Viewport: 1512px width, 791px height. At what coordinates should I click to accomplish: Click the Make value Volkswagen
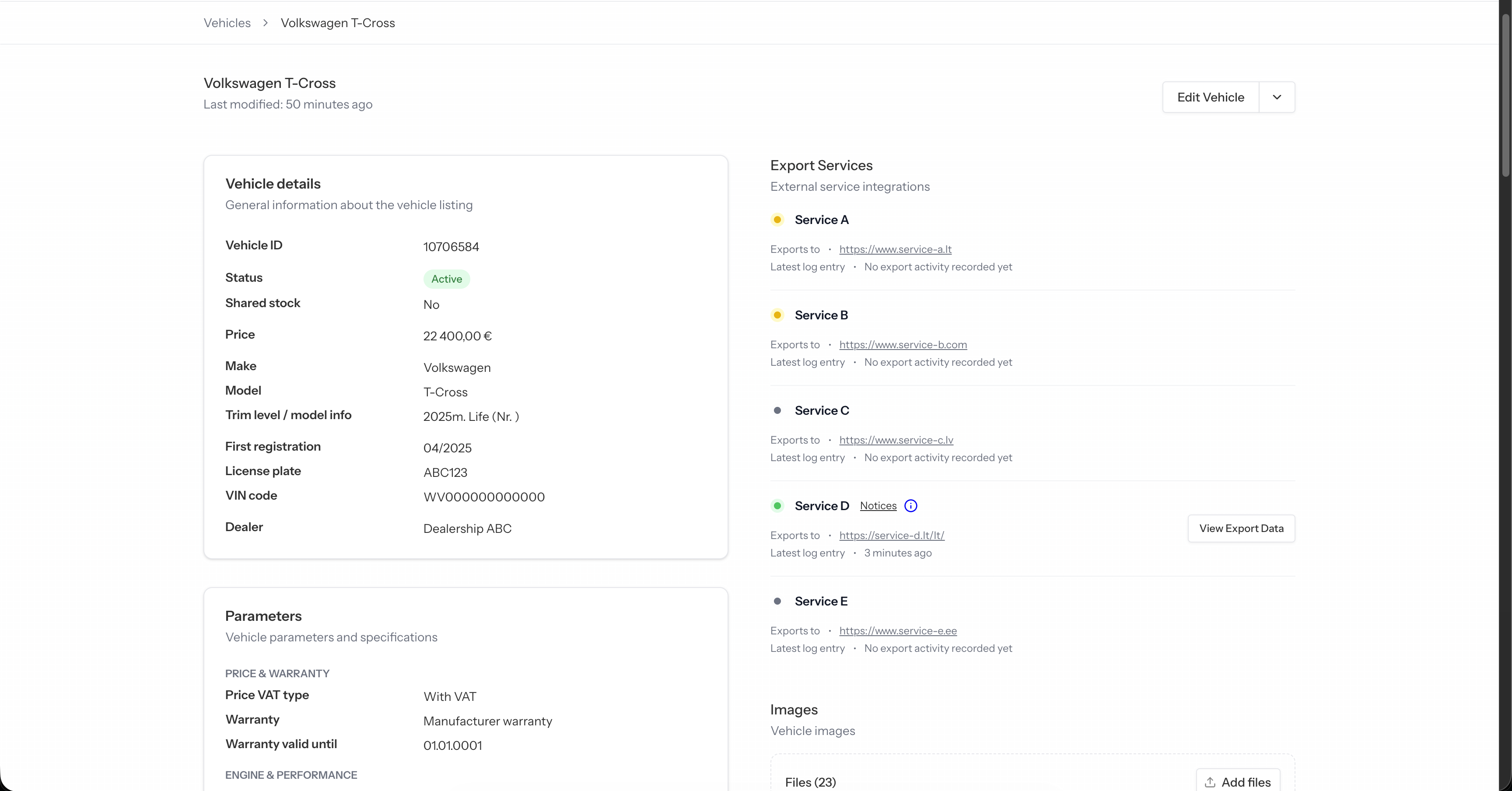457,367
